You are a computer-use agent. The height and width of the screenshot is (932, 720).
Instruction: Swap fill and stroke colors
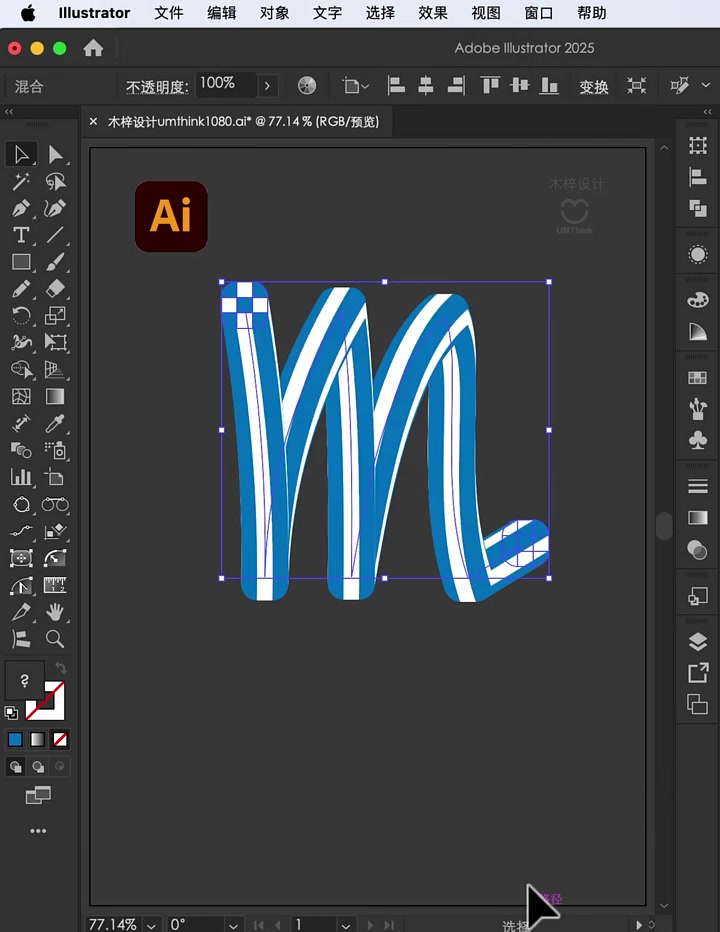61,667
